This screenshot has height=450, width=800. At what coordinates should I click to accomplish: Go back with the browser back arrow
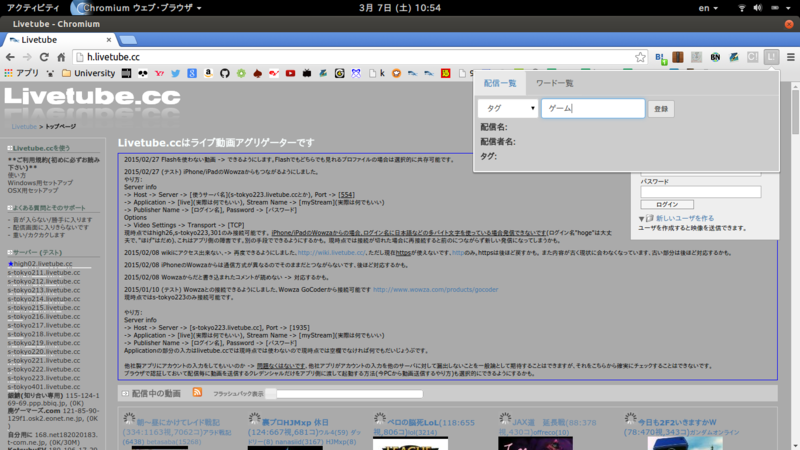(x=10, y=57)
